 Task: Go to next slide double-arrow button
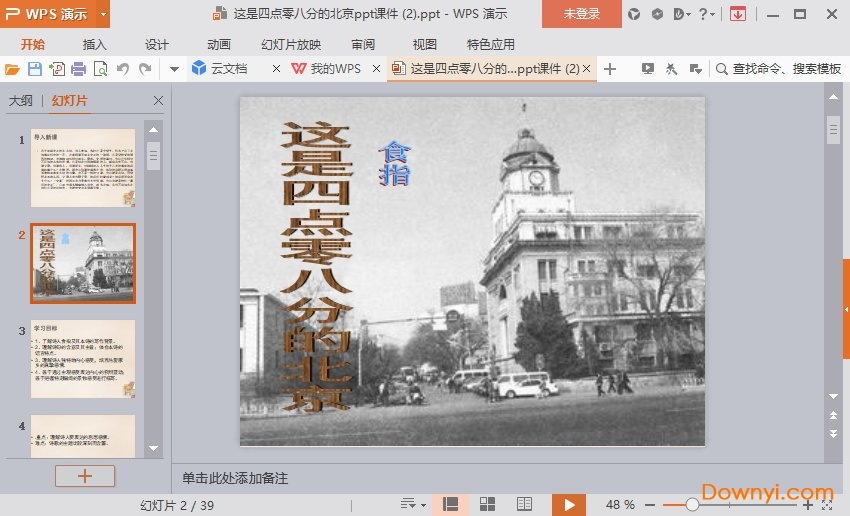tap(833, 434)
